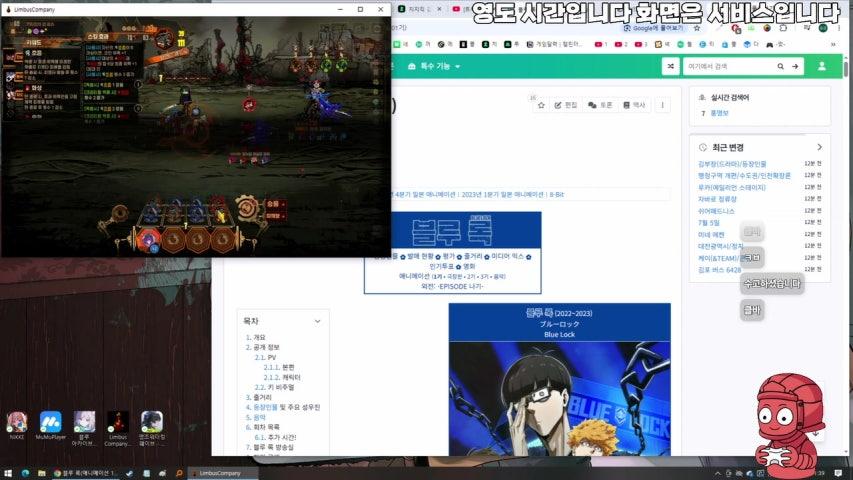Switch to the first Chrome tab 치지직
Viewport: 853px width, 480px height.
click(413, 9)
